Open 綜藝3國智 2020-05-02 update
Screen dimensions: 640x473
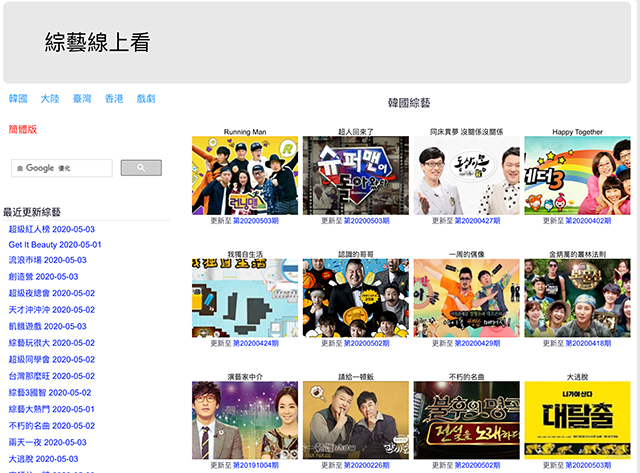tap(50, 393)
